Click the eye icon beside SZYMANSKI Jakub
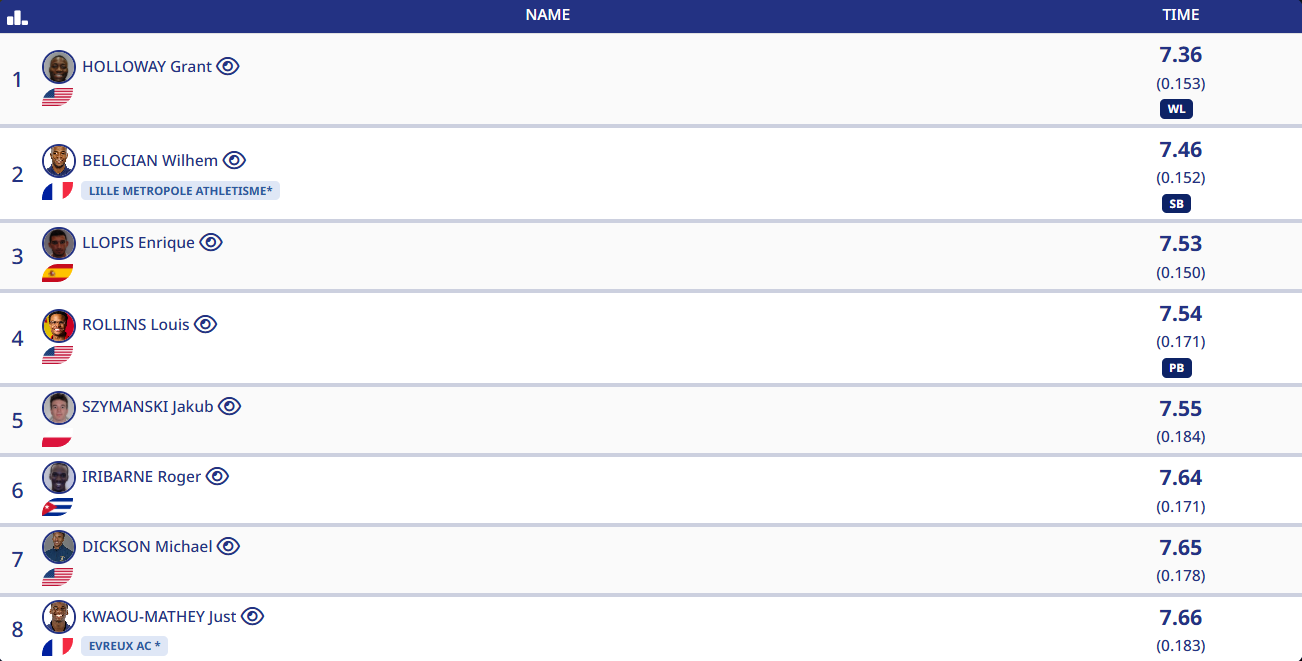 (x=230, y=407)
